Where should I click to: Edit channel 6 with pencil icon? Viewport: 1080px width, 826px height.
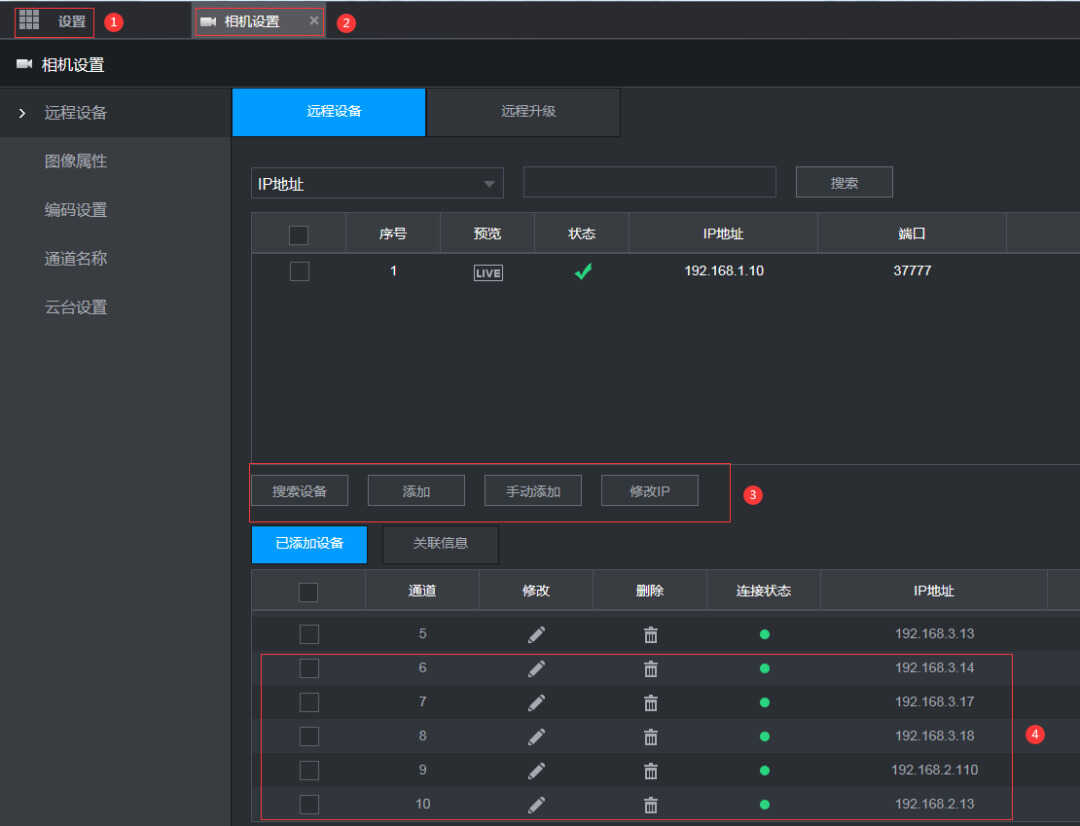[537, 668]
